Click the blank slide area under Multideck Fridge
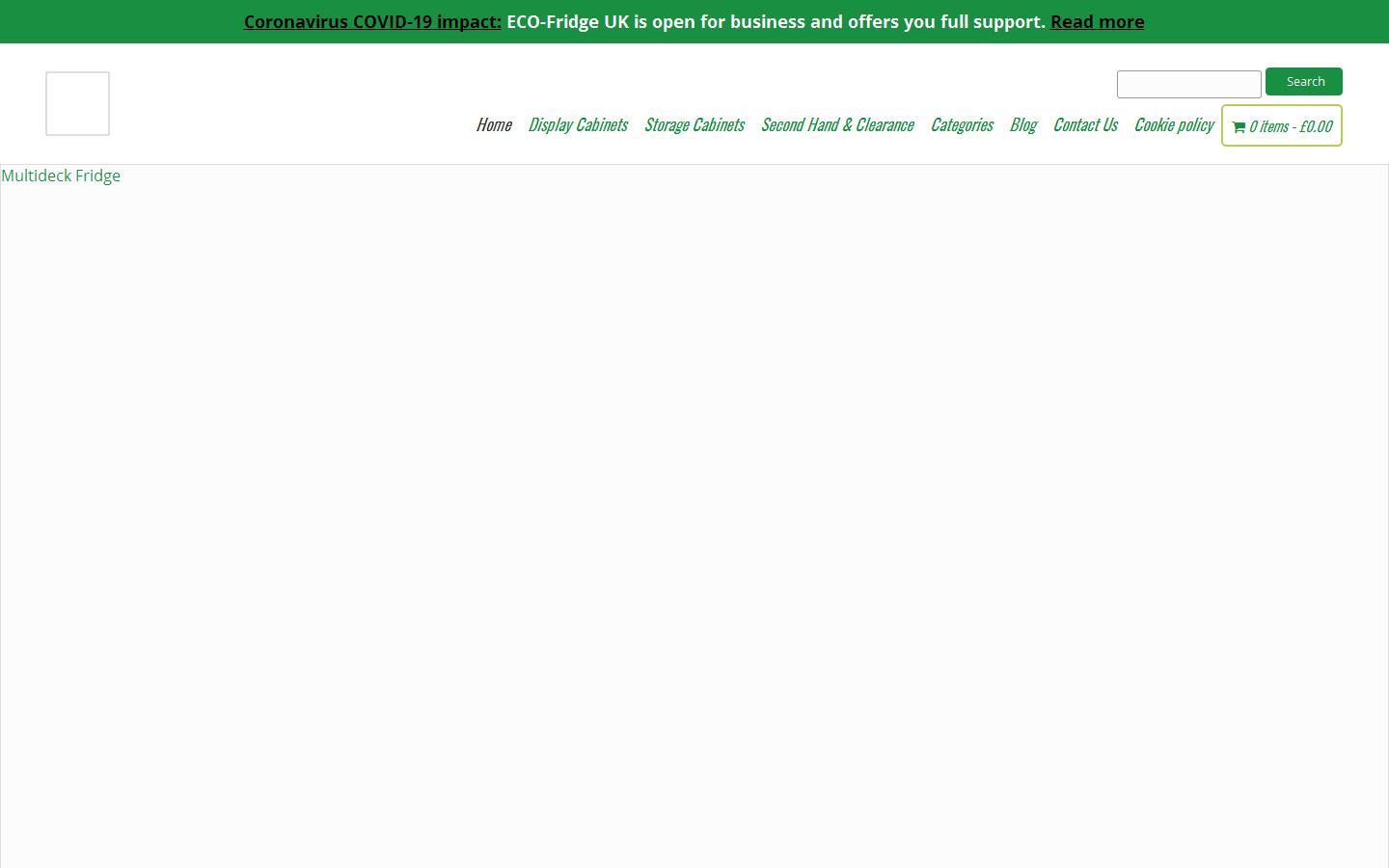 pos(694,521)
